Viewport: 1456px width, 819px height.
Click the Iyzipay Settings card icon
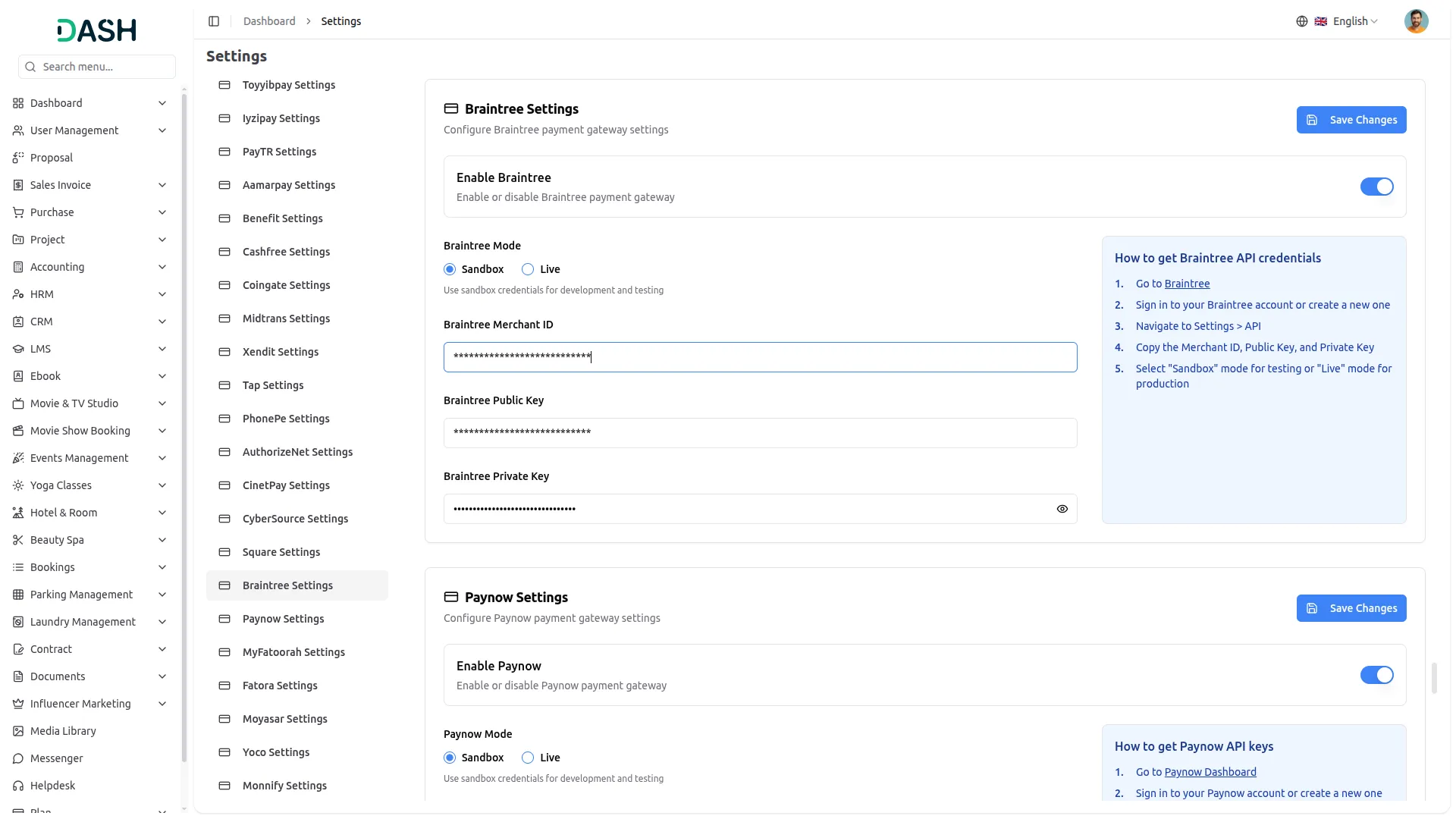pos(224,118)
